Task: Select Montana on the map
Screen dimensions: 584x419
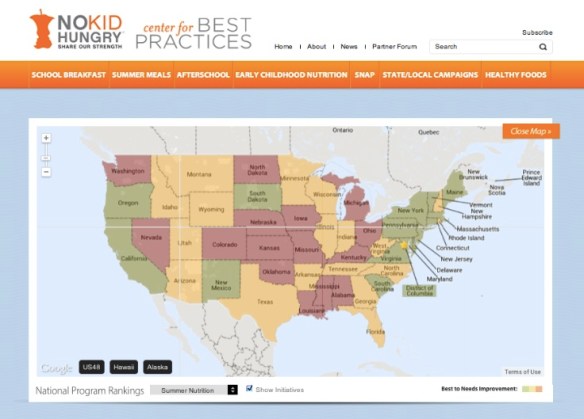Action: pyautogui.click(x=199, y=174)
